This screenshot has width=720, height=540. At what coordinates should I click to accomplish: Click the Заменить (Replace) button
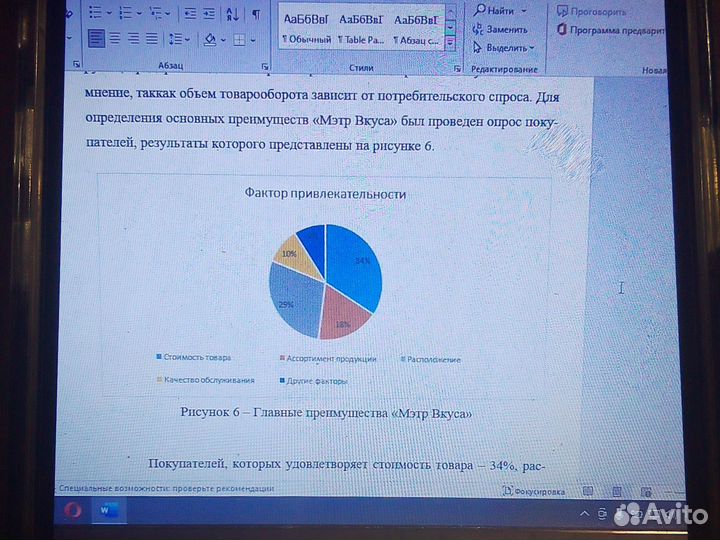click(500, 29)
